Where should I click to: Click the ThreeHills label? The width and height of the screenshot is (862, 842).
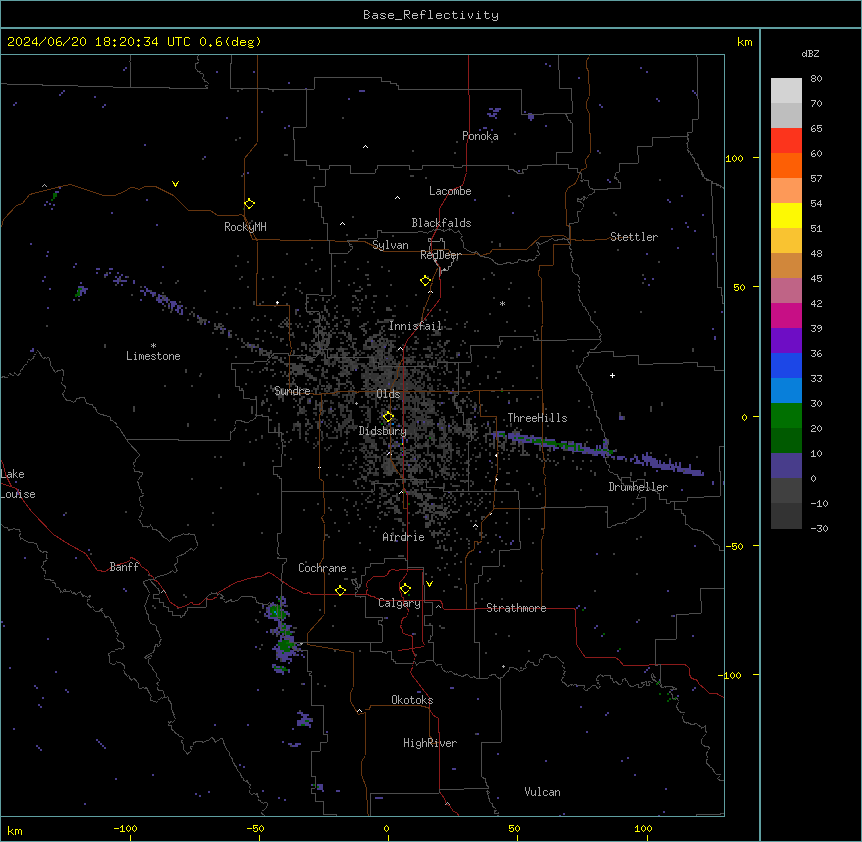click(x=537, y=418)
